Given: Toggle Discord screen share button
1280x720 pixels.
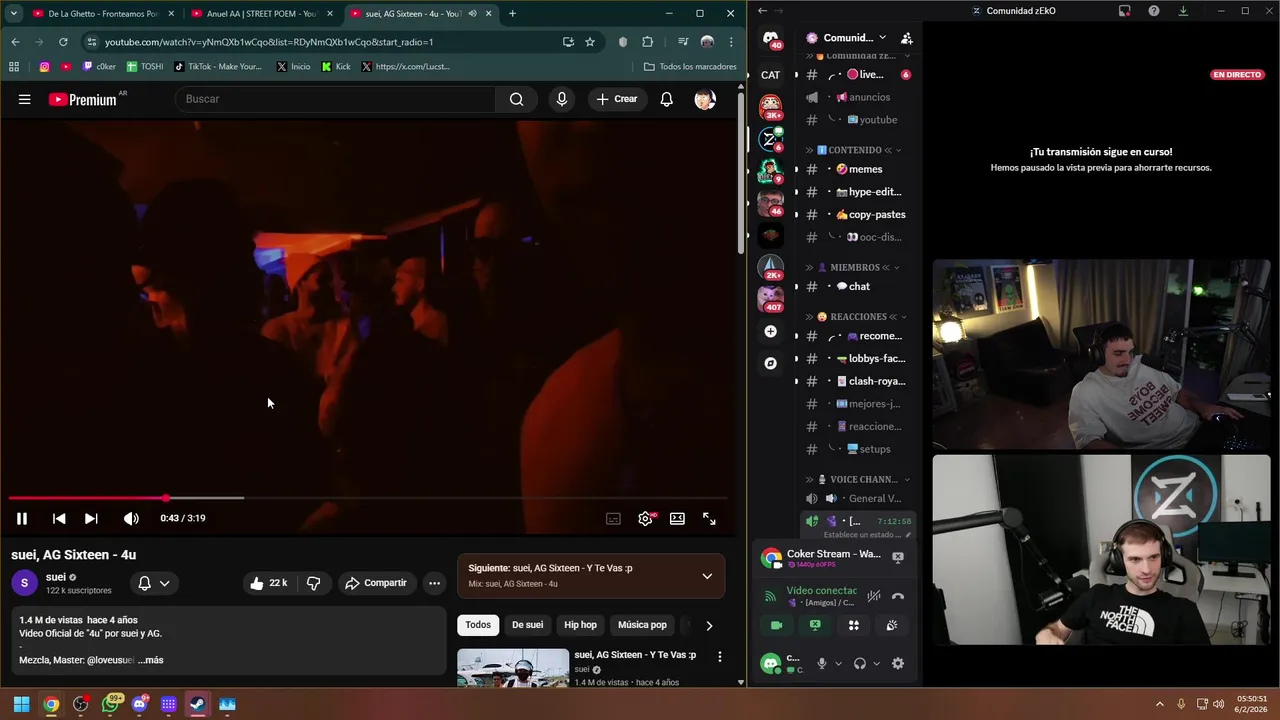Looking at the screenshot, I should tap(815, 625).
